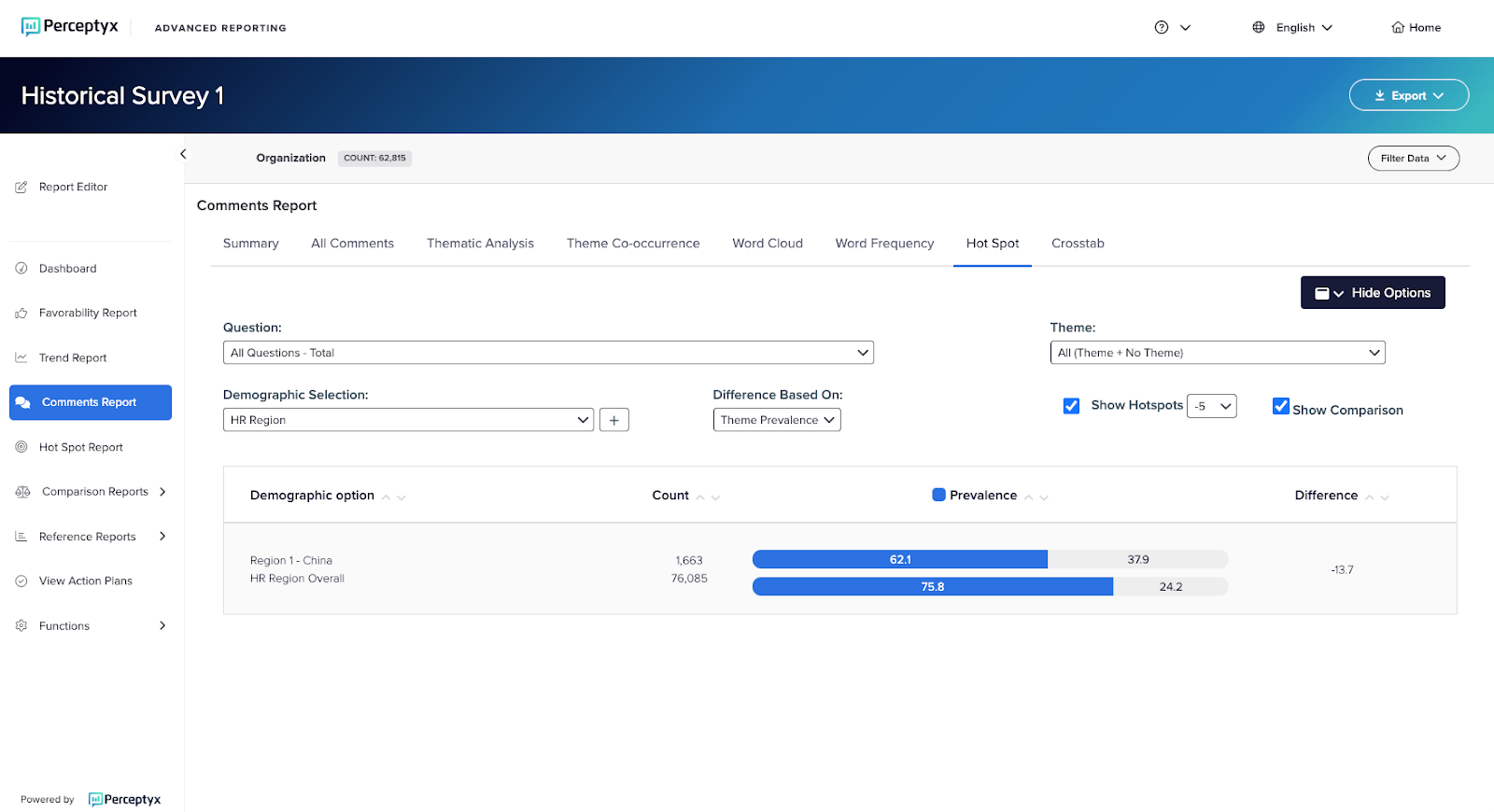Click the Reference Reports list icon
Viewport: 1494px width, 812px height.
[21, 537]
